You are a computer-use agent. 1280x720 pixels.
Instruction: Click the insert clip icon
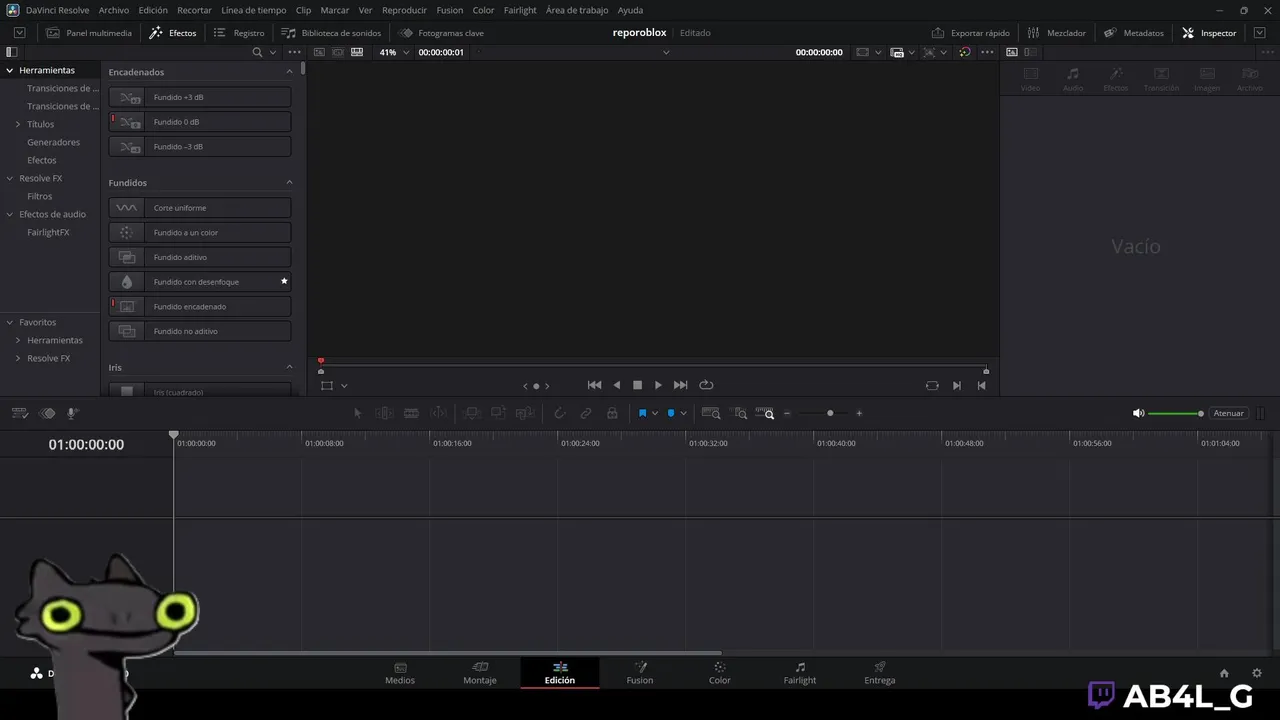[x=472, y=413]
